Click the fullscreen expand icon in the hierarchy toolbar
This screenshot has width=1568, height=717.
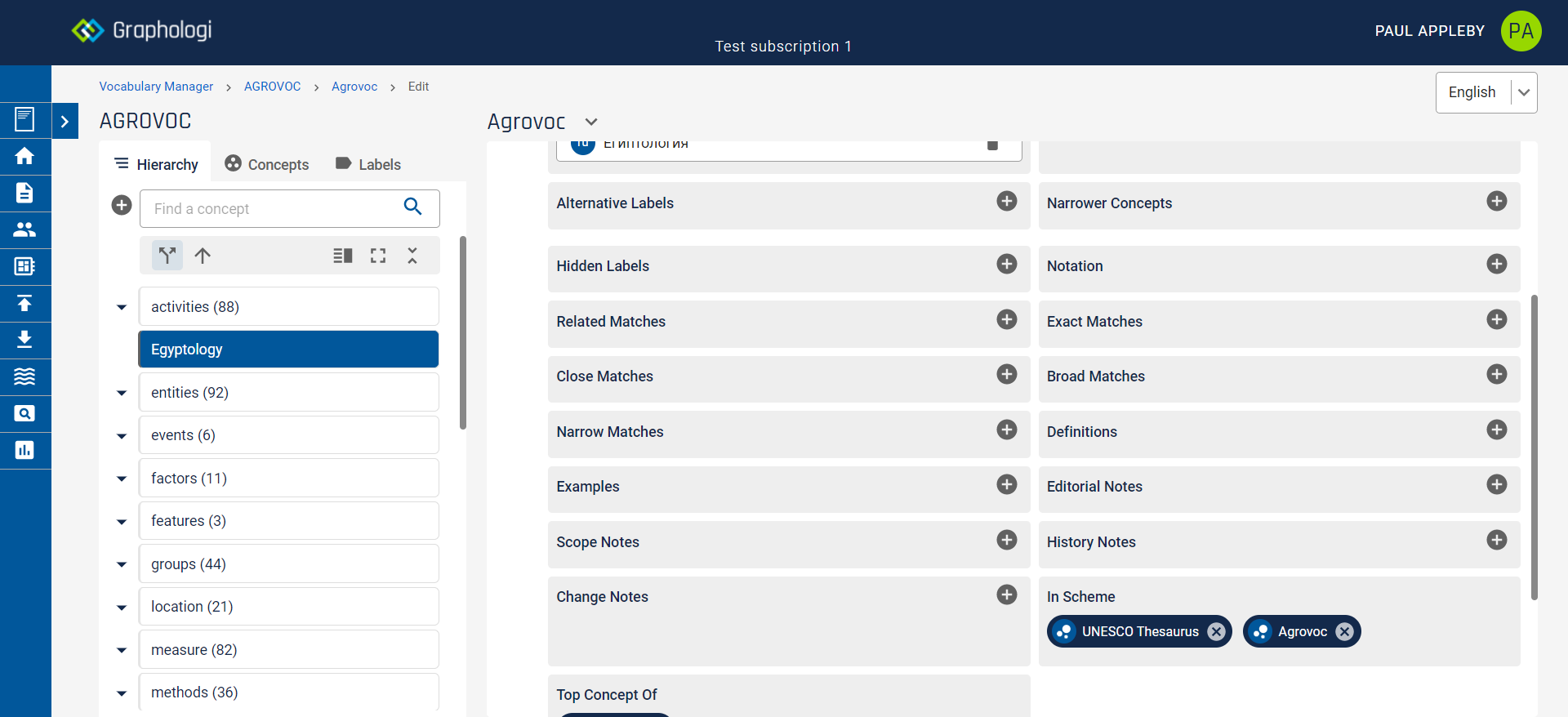(x=378, y=256)
